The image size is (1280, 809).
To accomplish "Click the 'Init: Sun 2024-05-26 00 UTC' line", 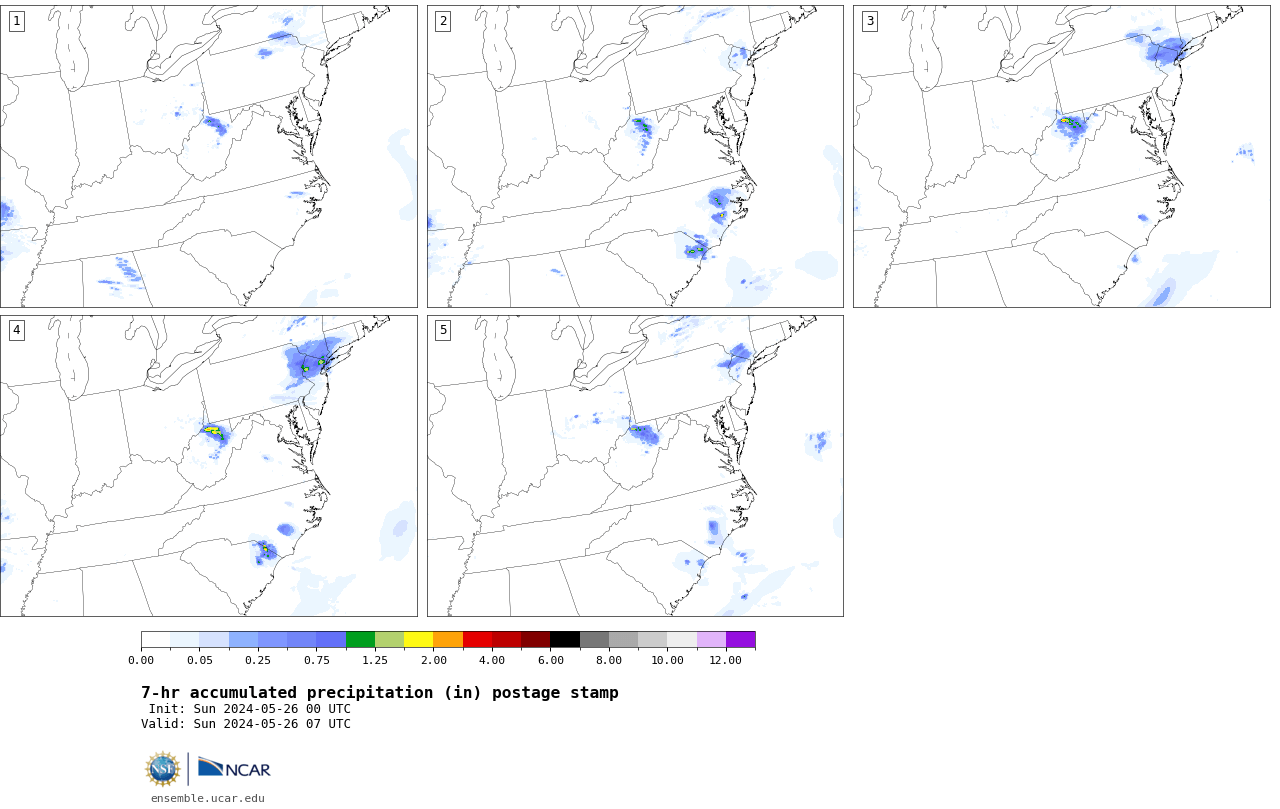I will point(250,709).
